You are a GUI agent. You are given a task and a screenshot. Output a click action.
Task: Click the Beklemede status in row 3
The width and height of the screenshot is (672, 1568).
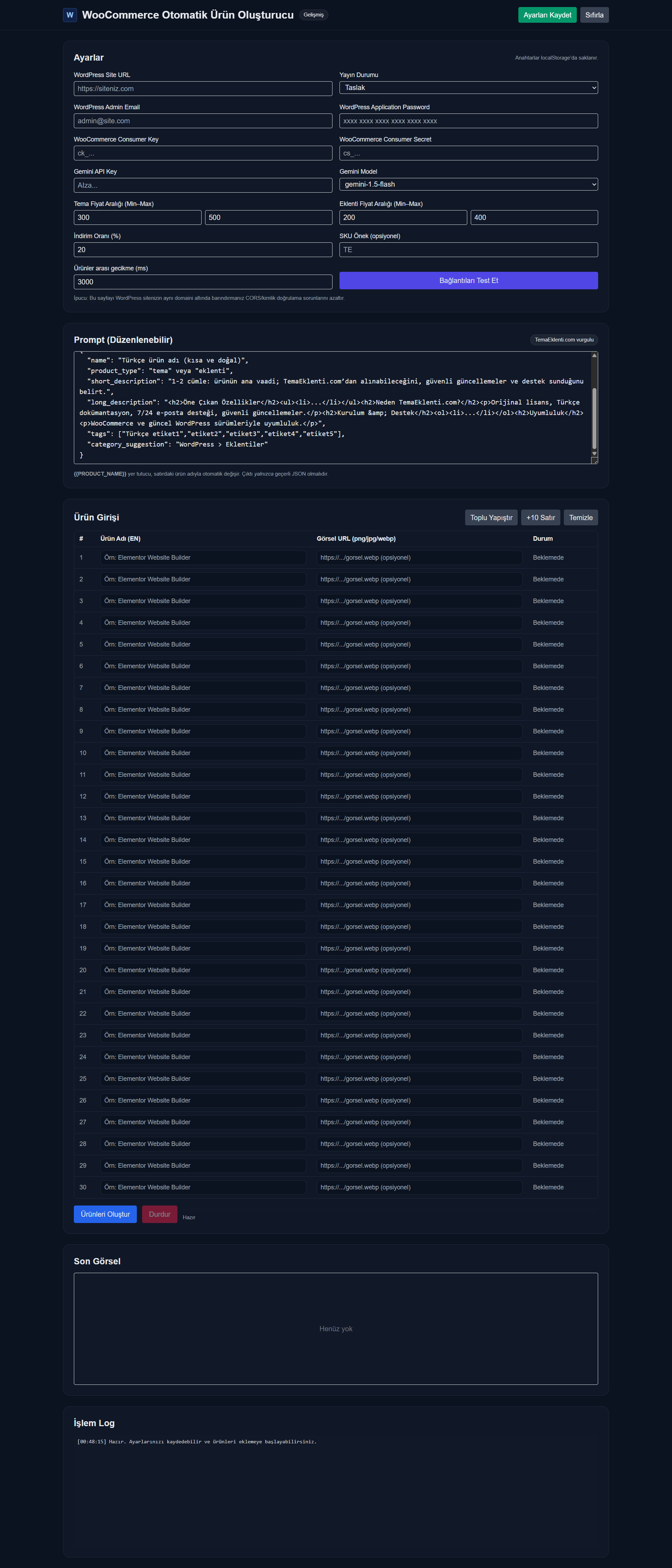point(548,601)
